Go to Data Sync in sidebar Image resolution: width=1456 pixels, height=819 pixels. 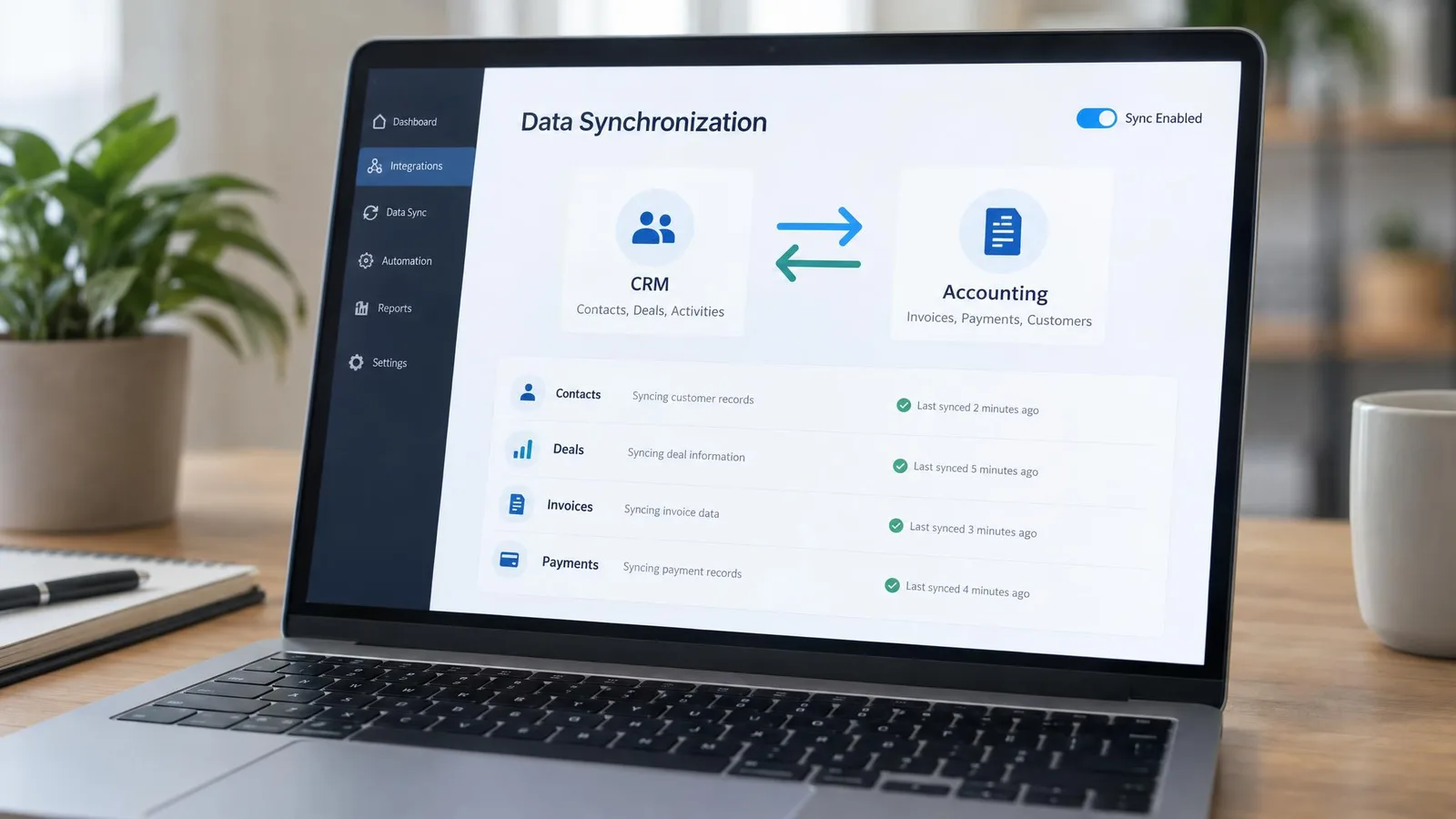point(396,212)
